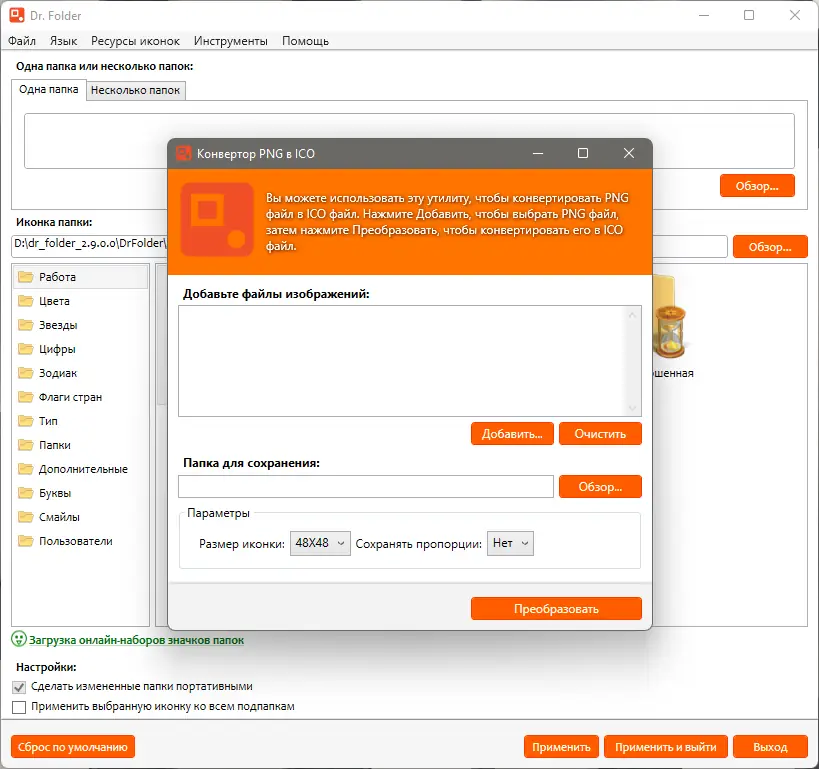Select the Смайлы category
819x769 pixels.
81,517
